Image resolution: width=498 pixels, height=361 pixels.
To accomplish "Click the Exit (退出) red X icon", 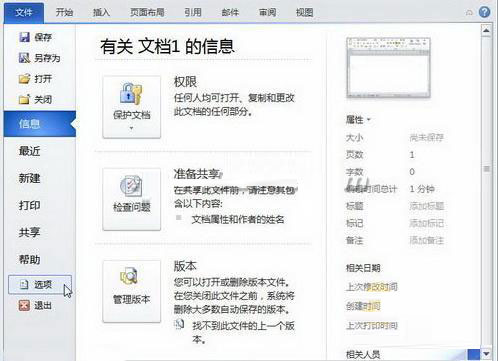I will coord(24,305).
